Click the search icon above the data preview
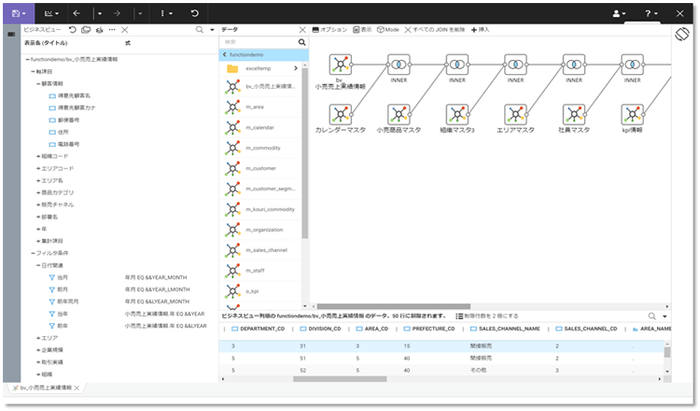The height and width of the screenshot is (411, 700). (x=652, y=316)
